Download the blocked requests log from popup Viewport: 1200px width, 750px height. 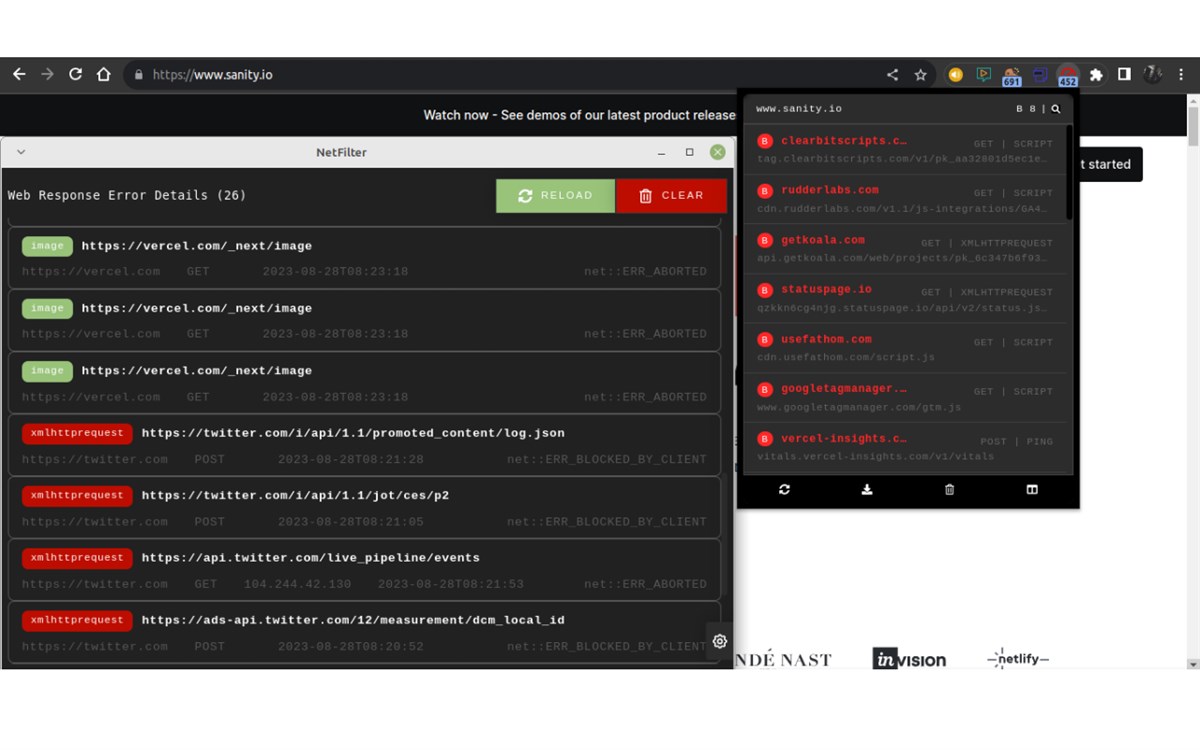coord(866,489)
